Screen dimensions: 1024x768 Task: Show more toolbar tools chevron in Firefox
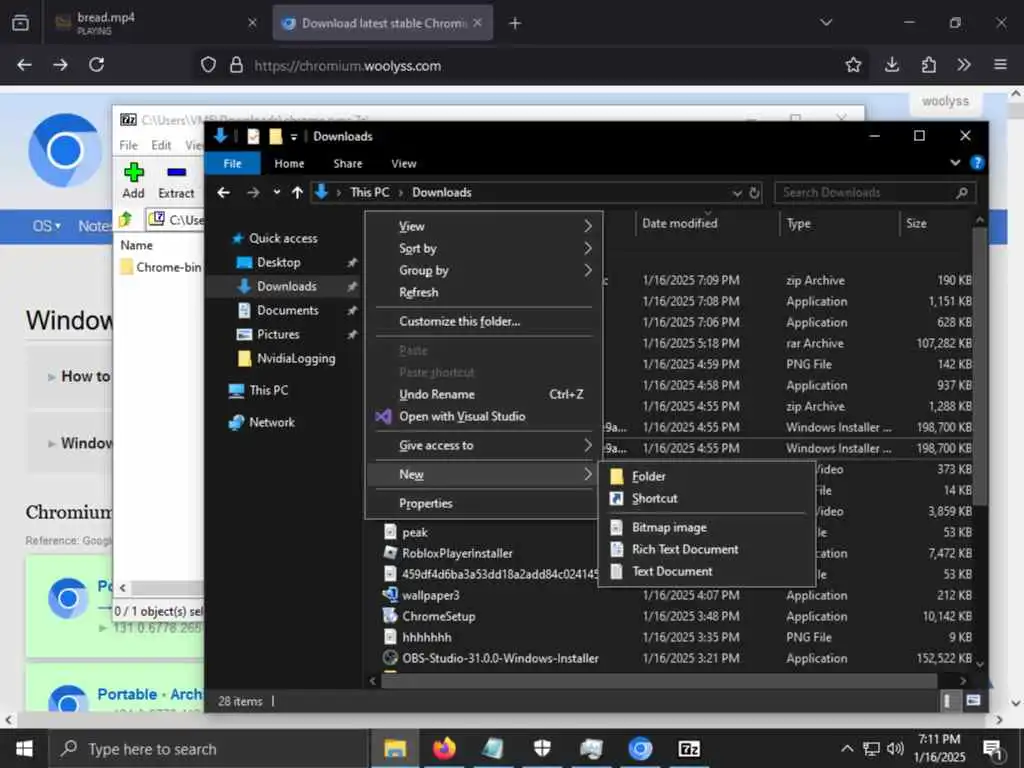(963, 65)
